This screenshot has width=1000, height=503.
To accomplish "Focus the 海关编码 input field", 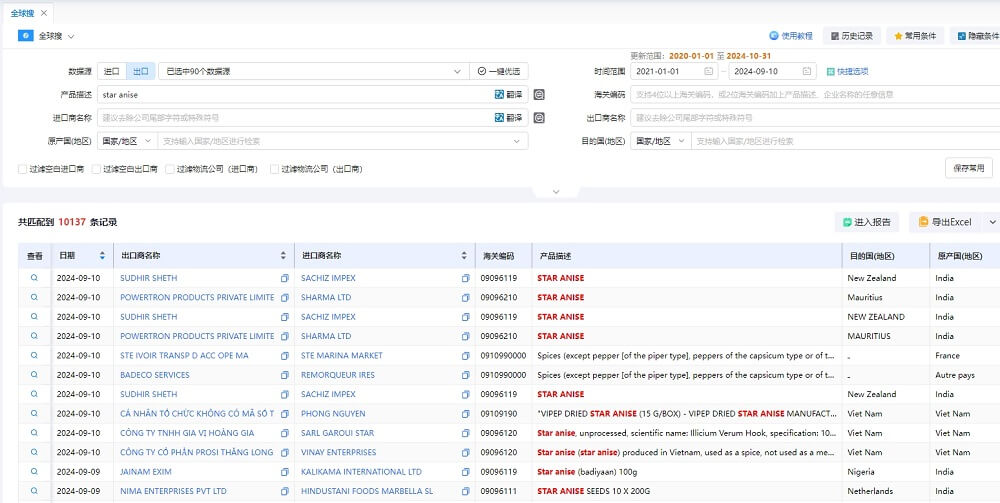I will pos(815,94).
